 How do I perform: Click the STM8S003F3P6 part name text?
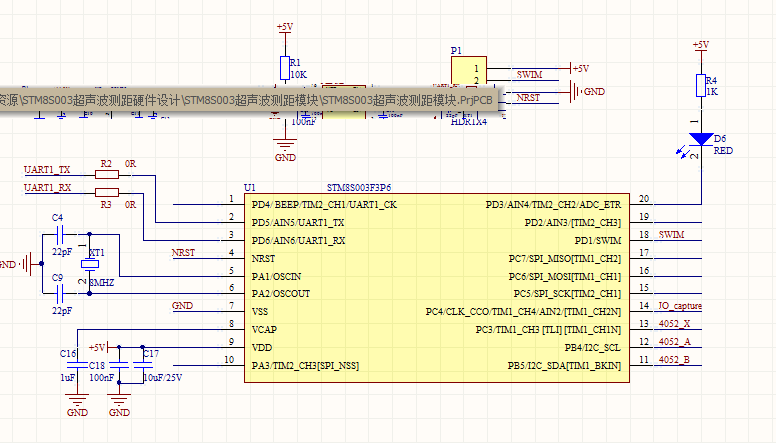coord(359,188)
